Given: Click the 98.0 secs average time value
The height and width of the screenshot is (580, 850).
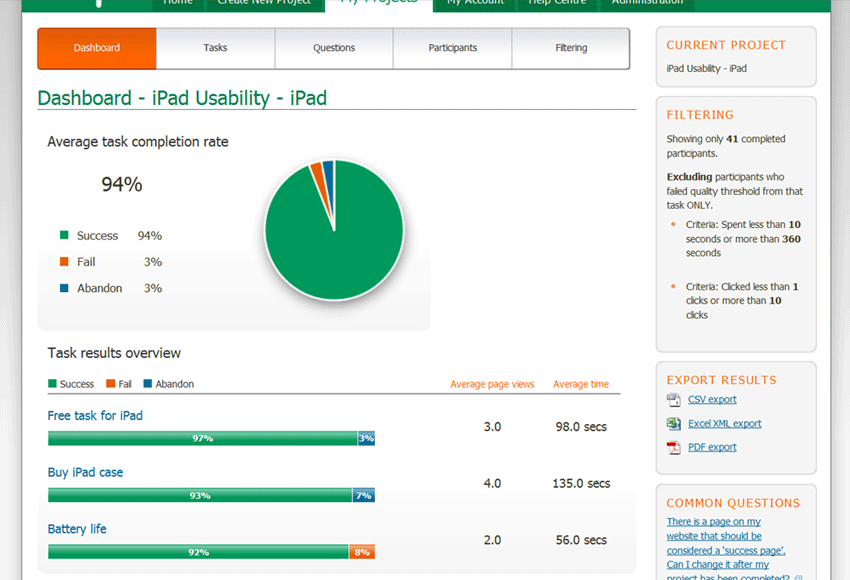Looking at the screenshot, I should tap(581, 427).
